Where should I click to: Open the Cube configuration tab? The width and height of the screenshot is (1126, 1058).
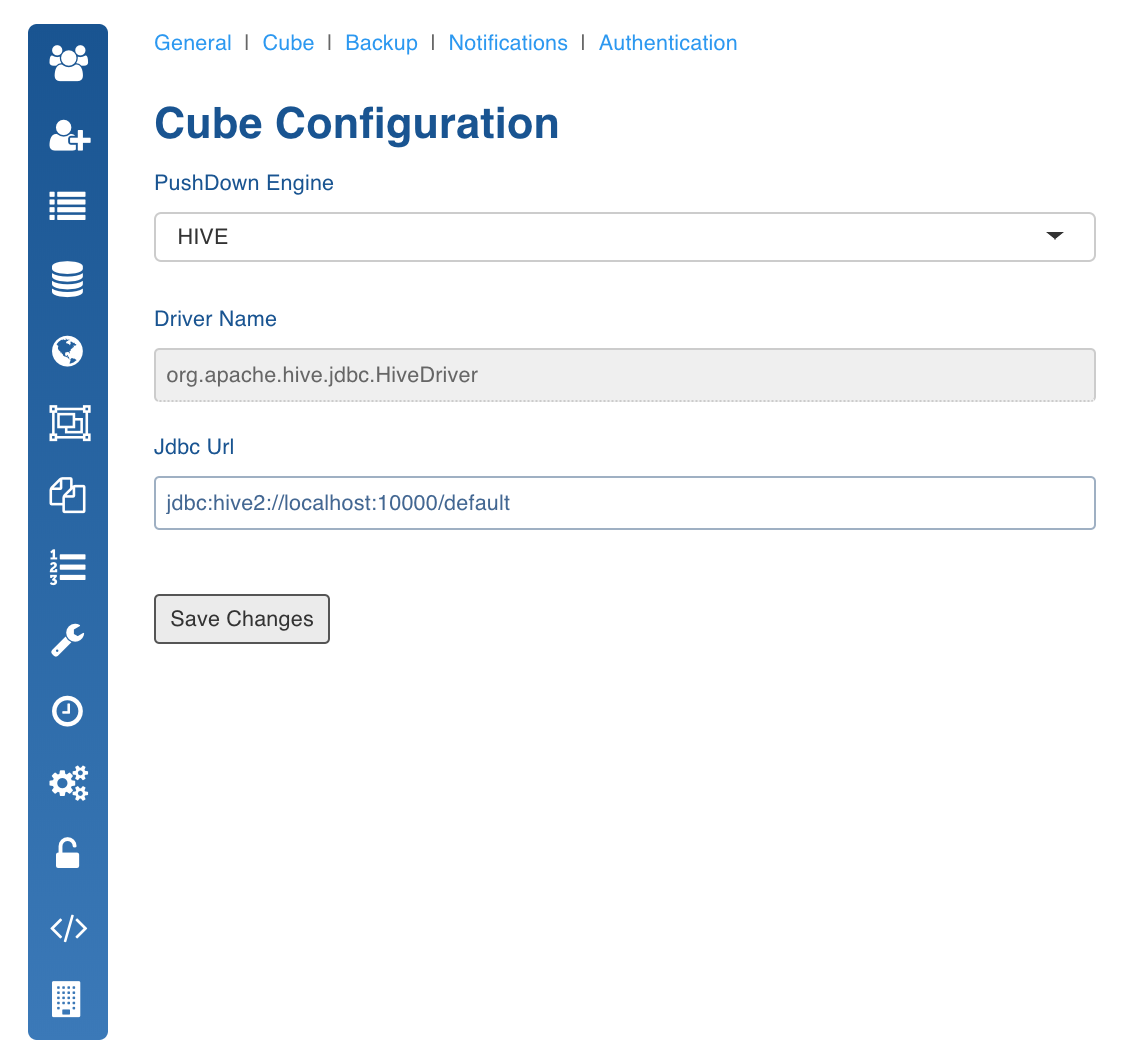(288, 43)
